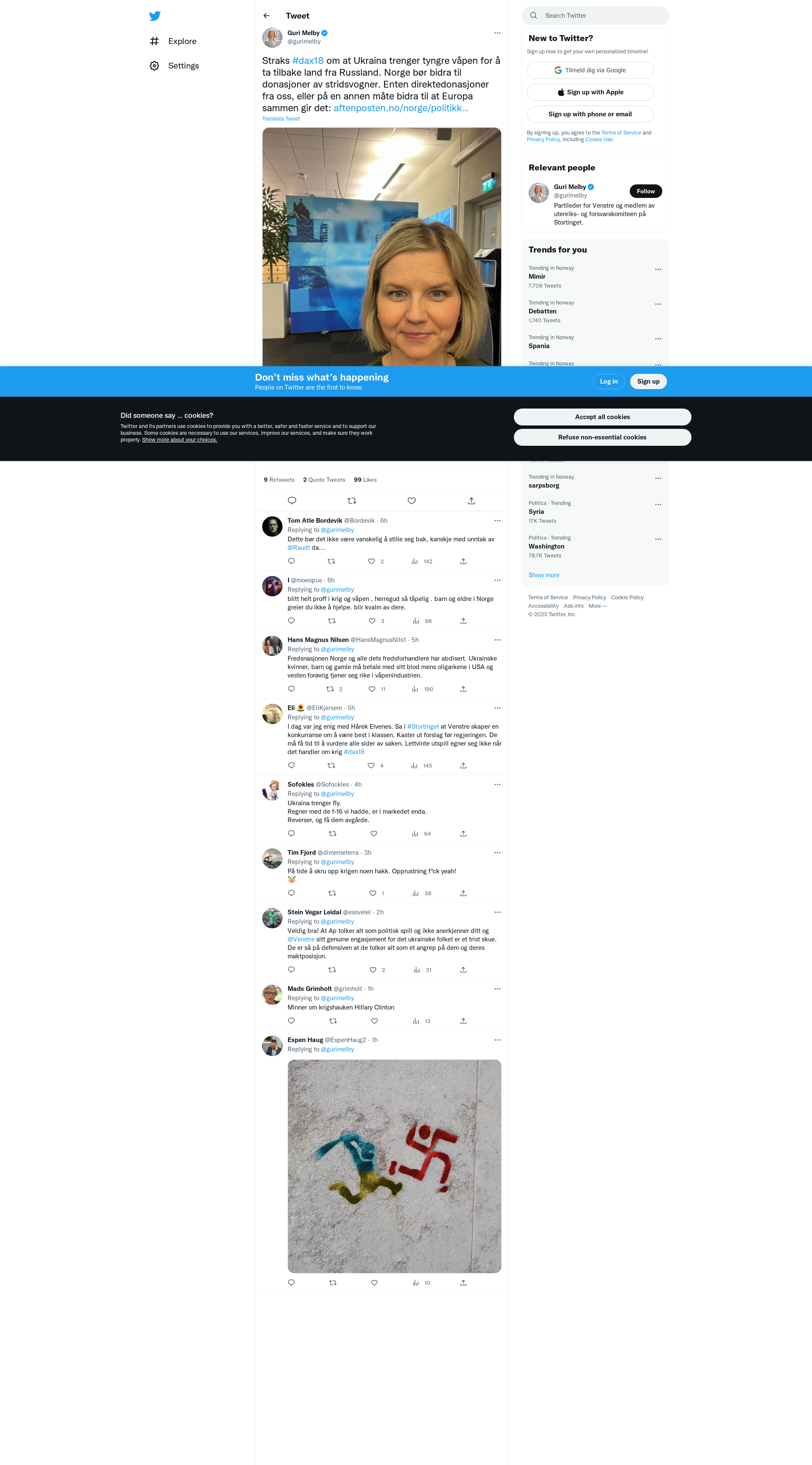Open more options on Tom Atle Bordevik's reply
Image resolution: width=812 pixels, height=1465 pixels.
coord(497,521)
